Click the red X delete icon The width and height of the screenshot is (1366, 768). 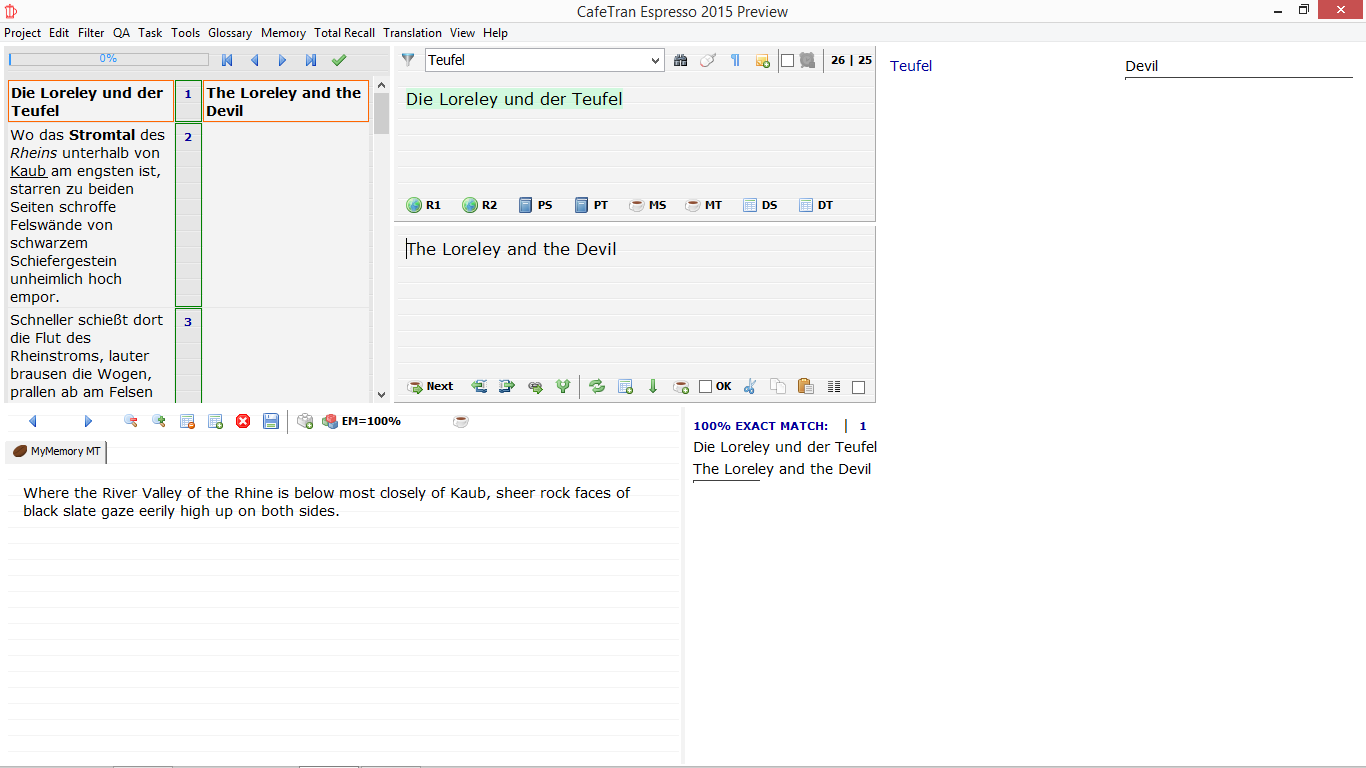pyautogui.click(x=243, y=421)
